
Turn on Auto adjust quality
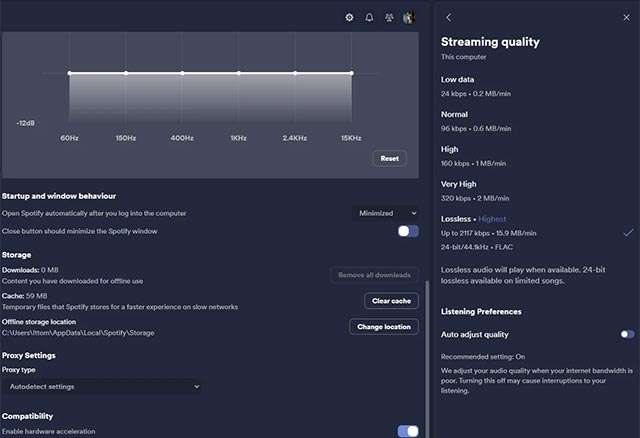tap(627, 334)
